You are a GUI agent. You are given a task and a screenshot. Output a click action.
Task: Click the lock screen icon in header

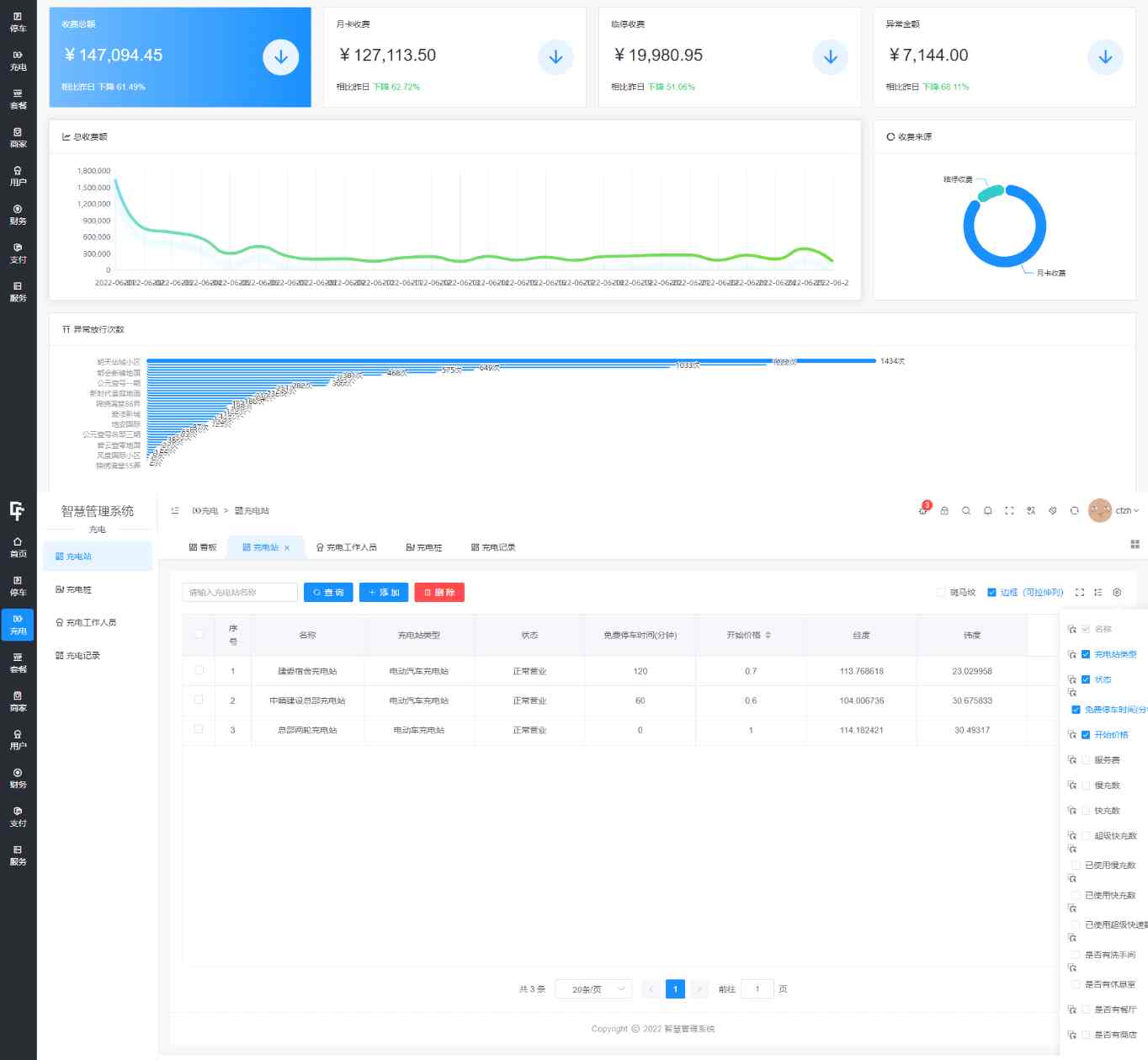pos(944,511)
